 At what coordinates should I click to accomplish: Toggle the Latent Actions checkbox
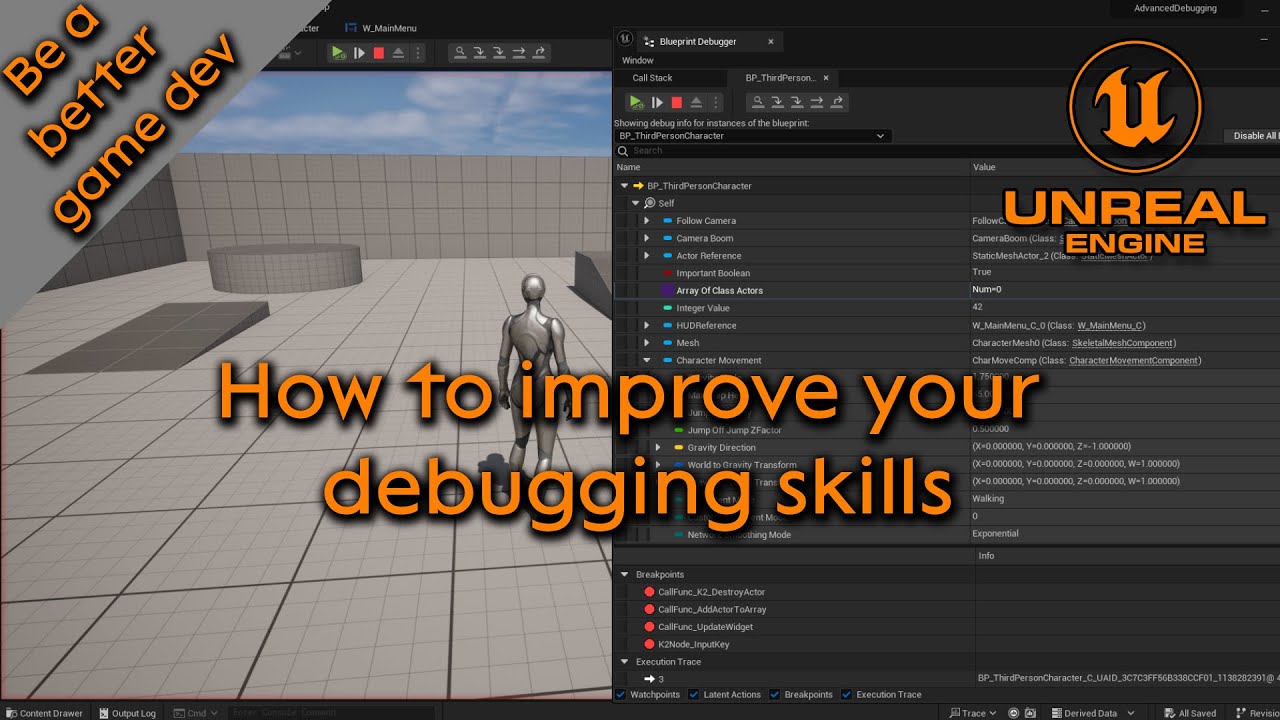tap(695, 694)
